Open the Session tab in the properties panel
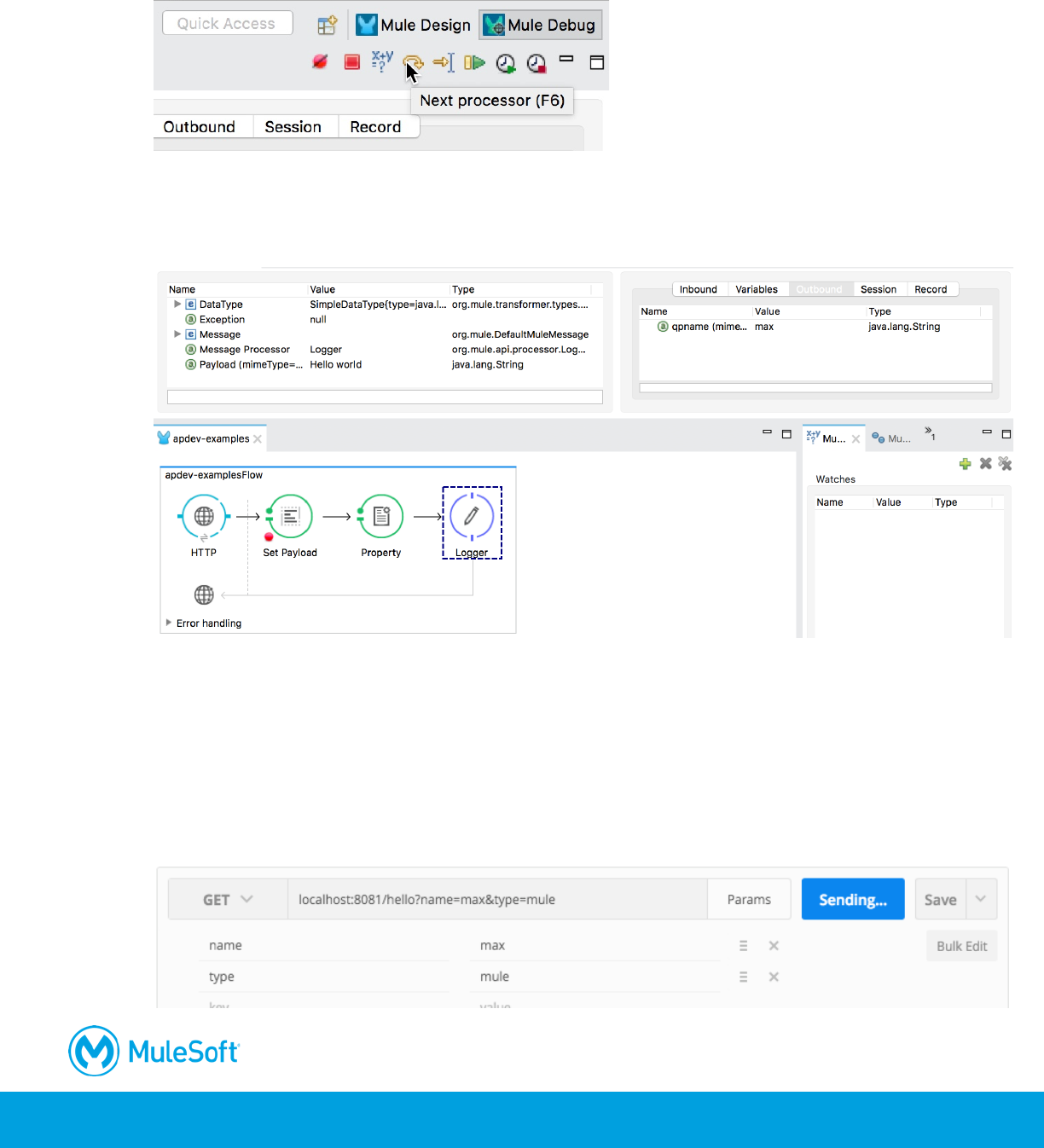This screenshot has width=1044, height=1148. pyautogui.click(x=879, y=289)
